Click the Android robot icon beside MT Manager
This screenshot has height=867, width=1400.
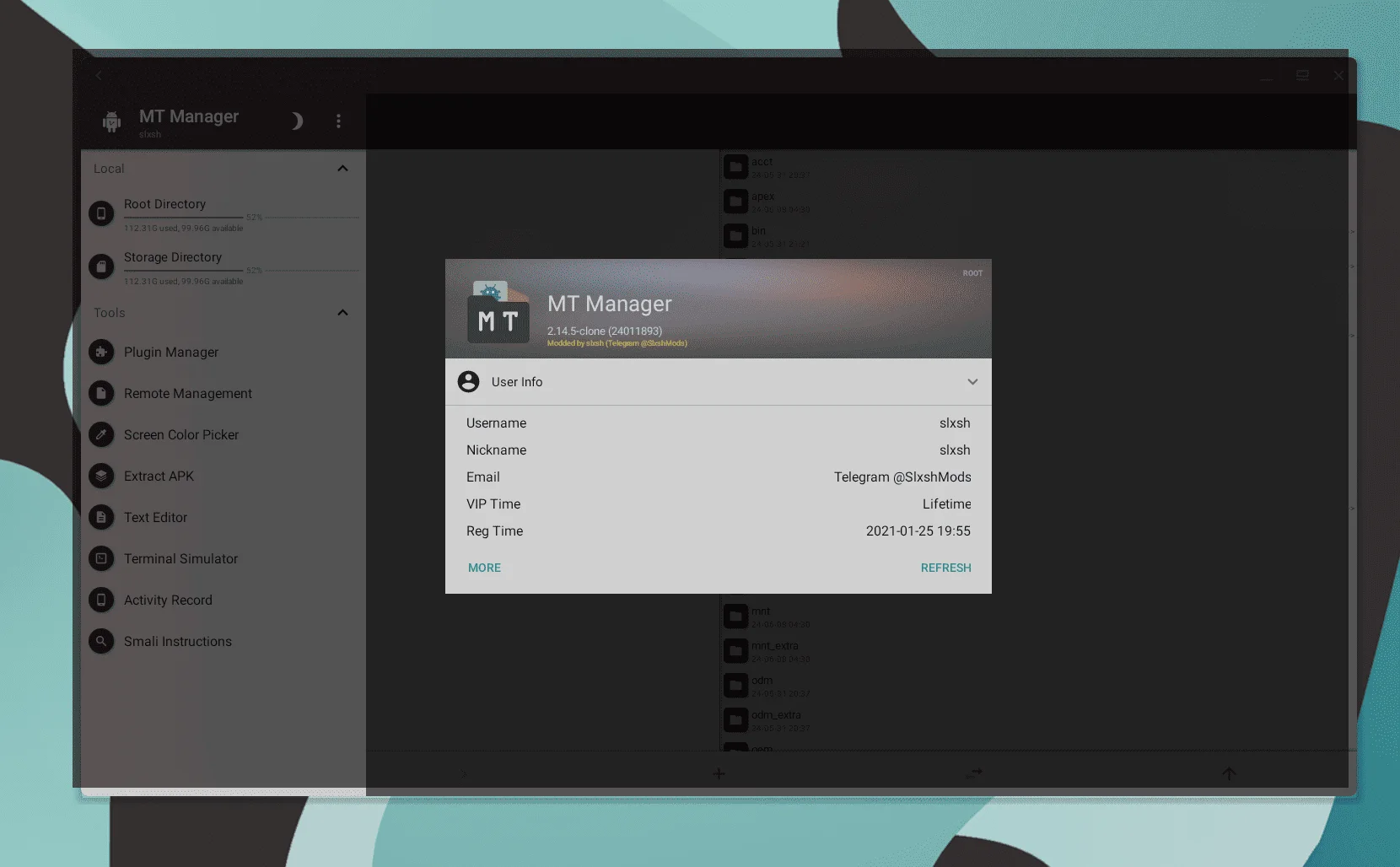111,121
